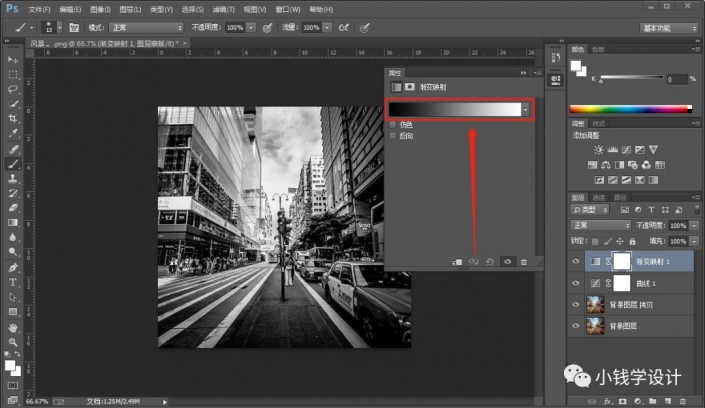Screen dimensions: 705x408
Task: Add a Black & White adjustment icon
Action: pos(620,165)
